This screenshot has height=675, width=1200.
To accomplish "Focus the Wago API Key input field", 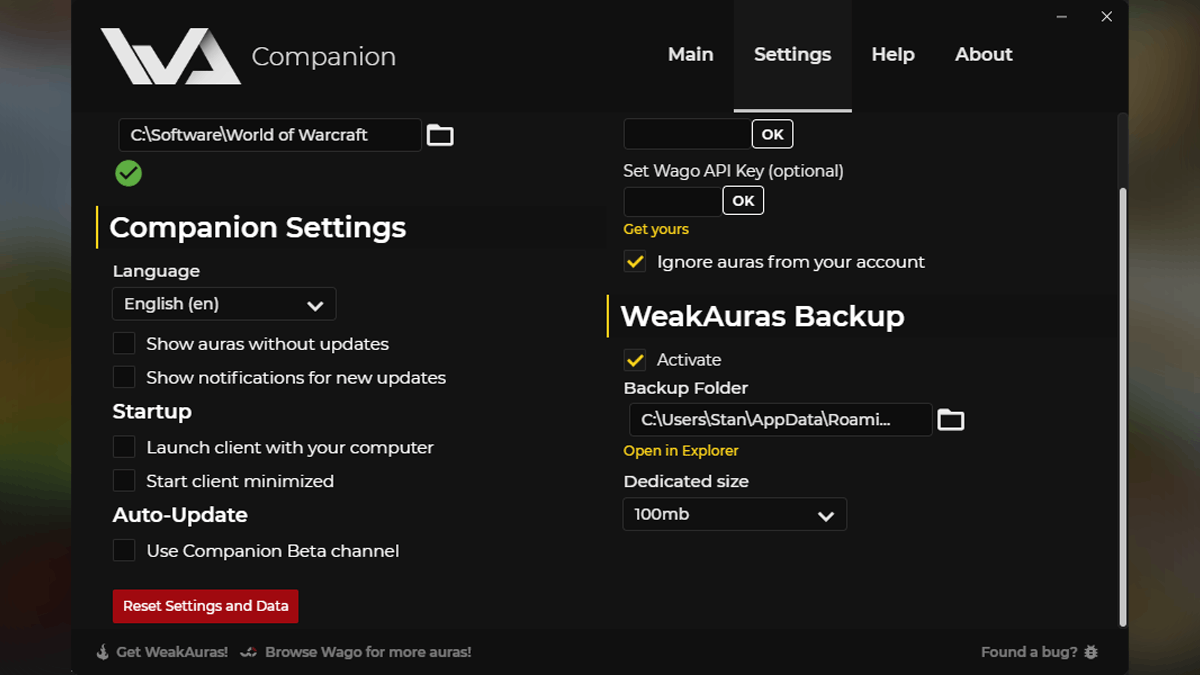I will point(672,201).
